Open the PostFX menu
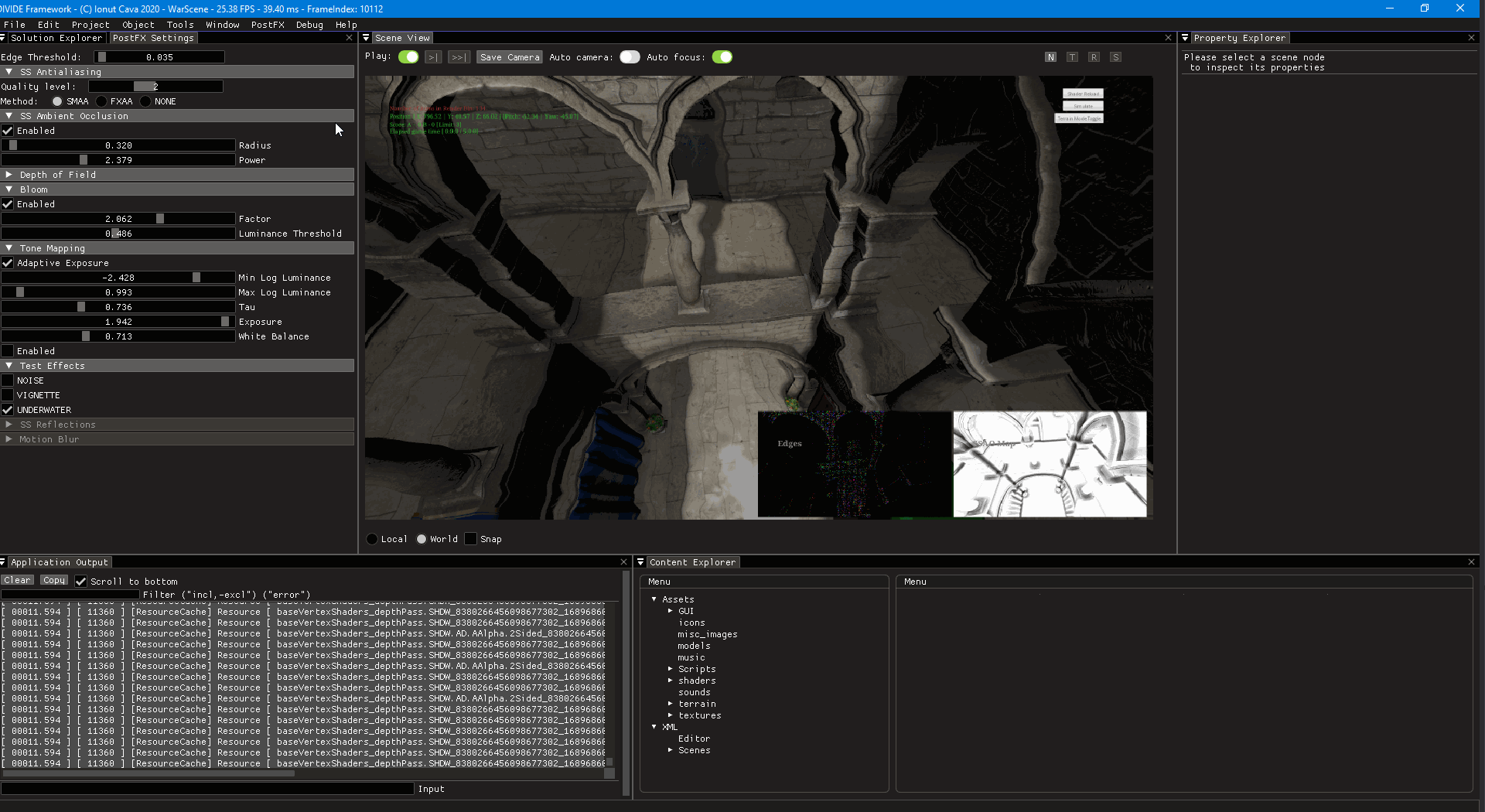The image size is (1485, 812). tap(268, 25)
